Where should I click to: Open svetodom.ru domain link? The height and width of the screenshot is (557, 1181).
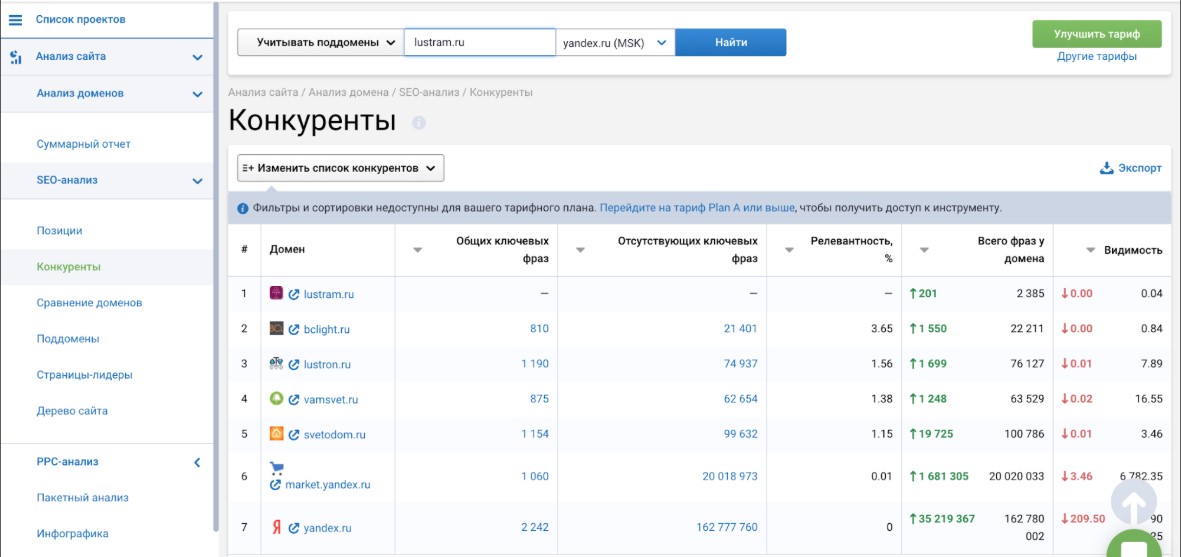(x=334, y=435)
